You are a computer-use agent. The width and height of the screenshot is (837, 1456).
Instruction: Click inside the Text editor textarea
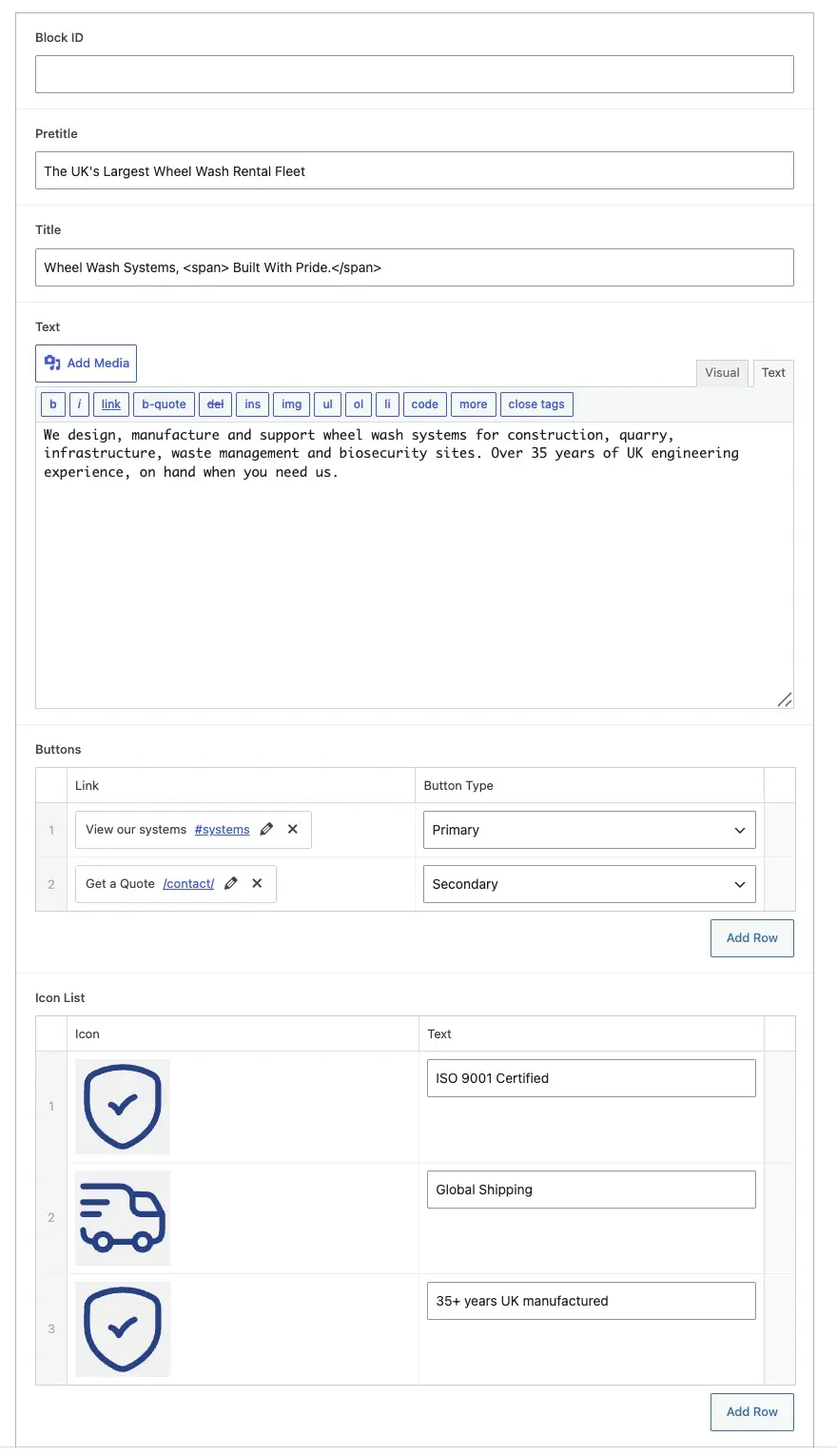coord(415,565)
